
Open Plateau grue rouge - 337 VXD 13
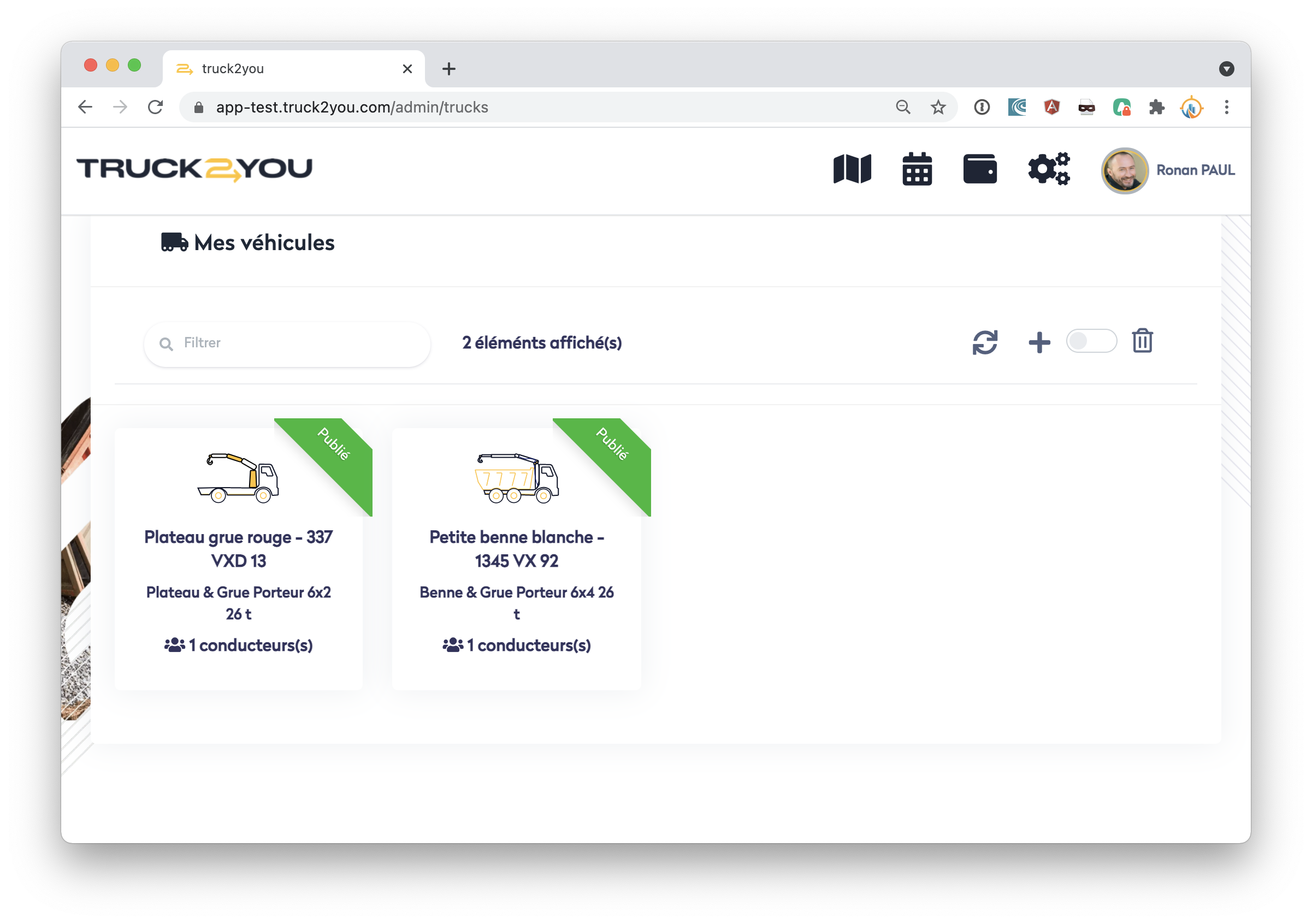pyautogui.click(x=238, y=549)
